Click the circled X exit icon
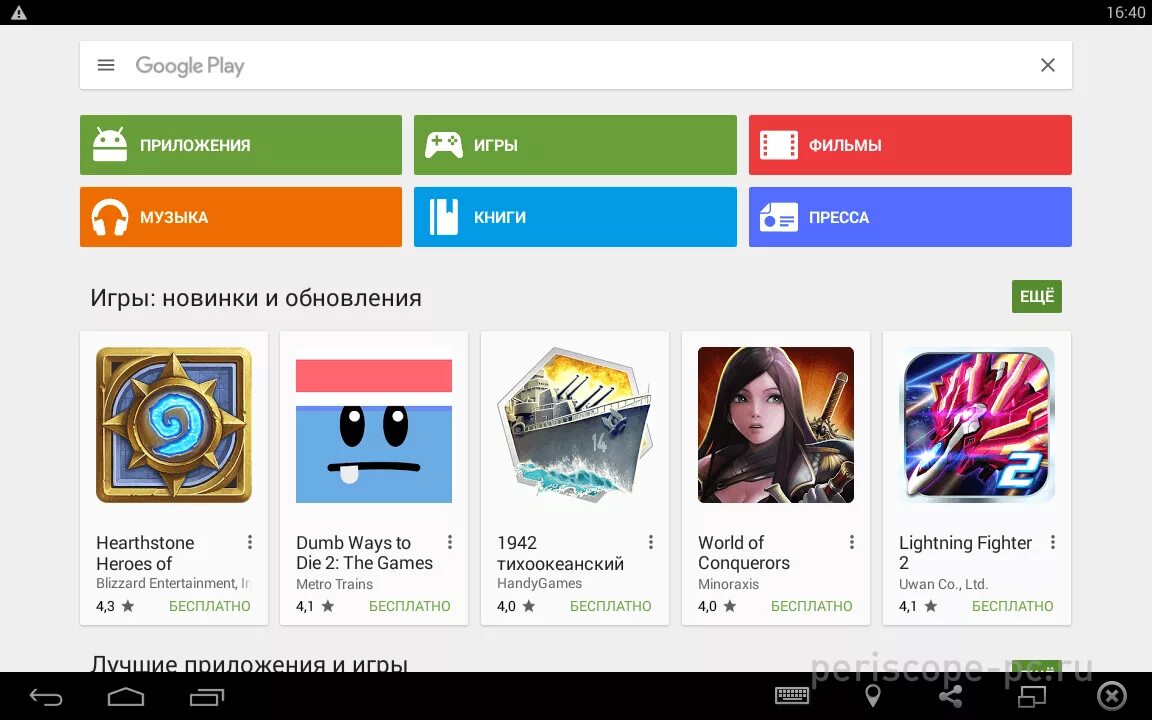The width and height of the screenshot is (1152, 720). coord(1112,695)
